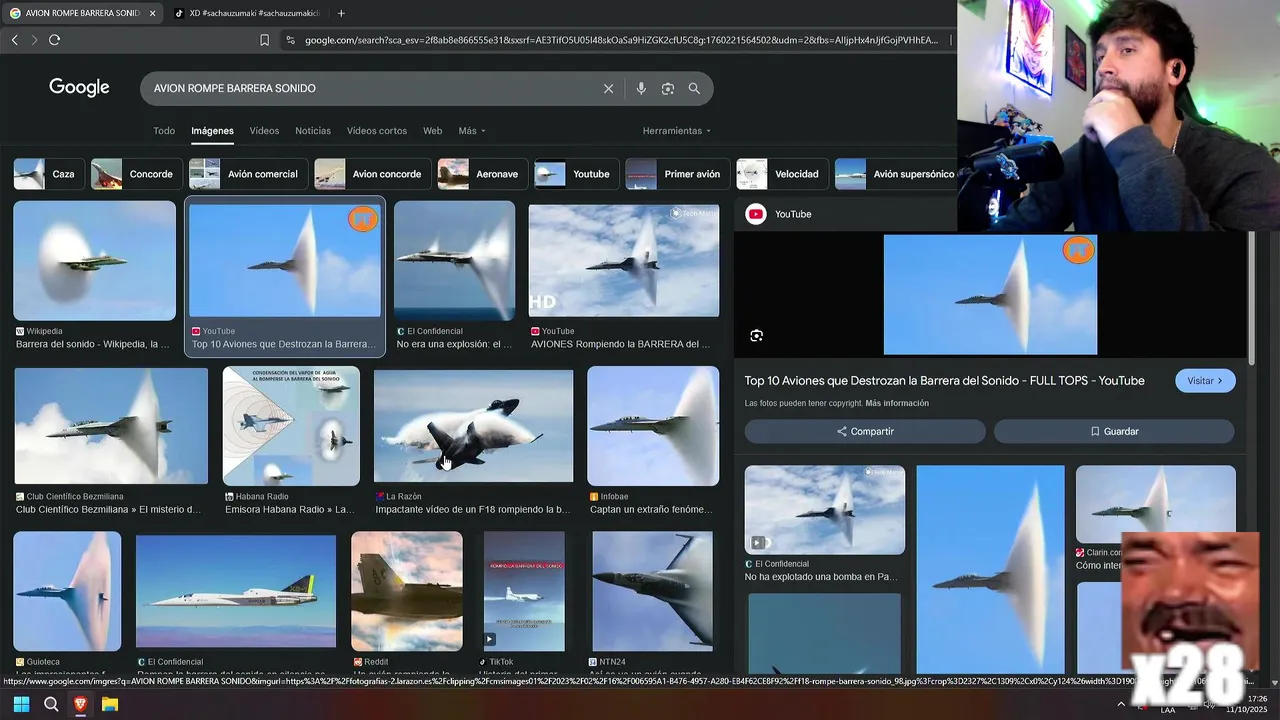Expand the Más dropdown
The image size is (1280, 720).
pos(472,131)
